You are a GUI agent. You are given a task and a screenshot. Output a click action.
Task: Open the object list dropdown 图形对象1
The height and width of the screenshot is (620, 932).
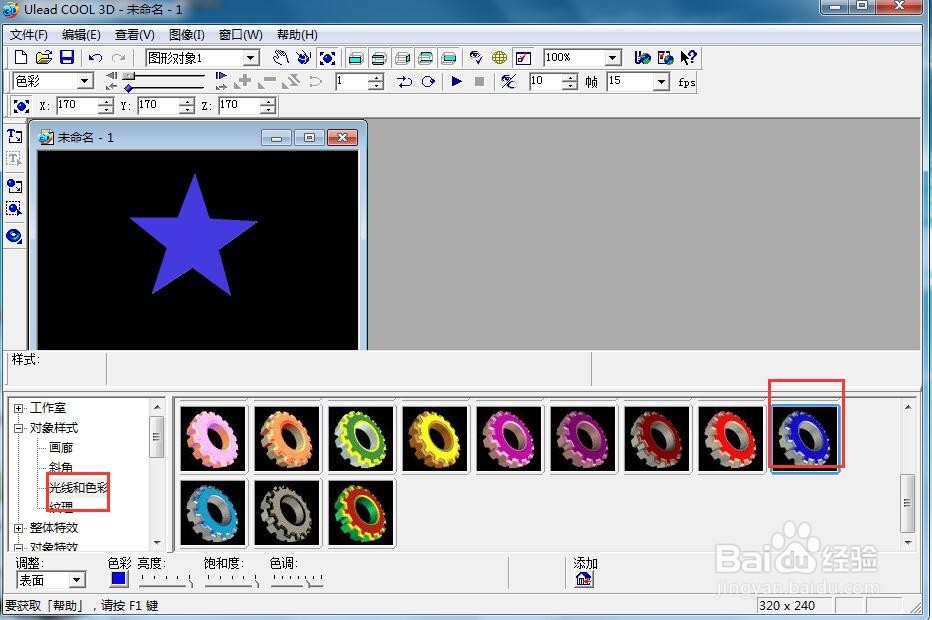click(251, 58)
